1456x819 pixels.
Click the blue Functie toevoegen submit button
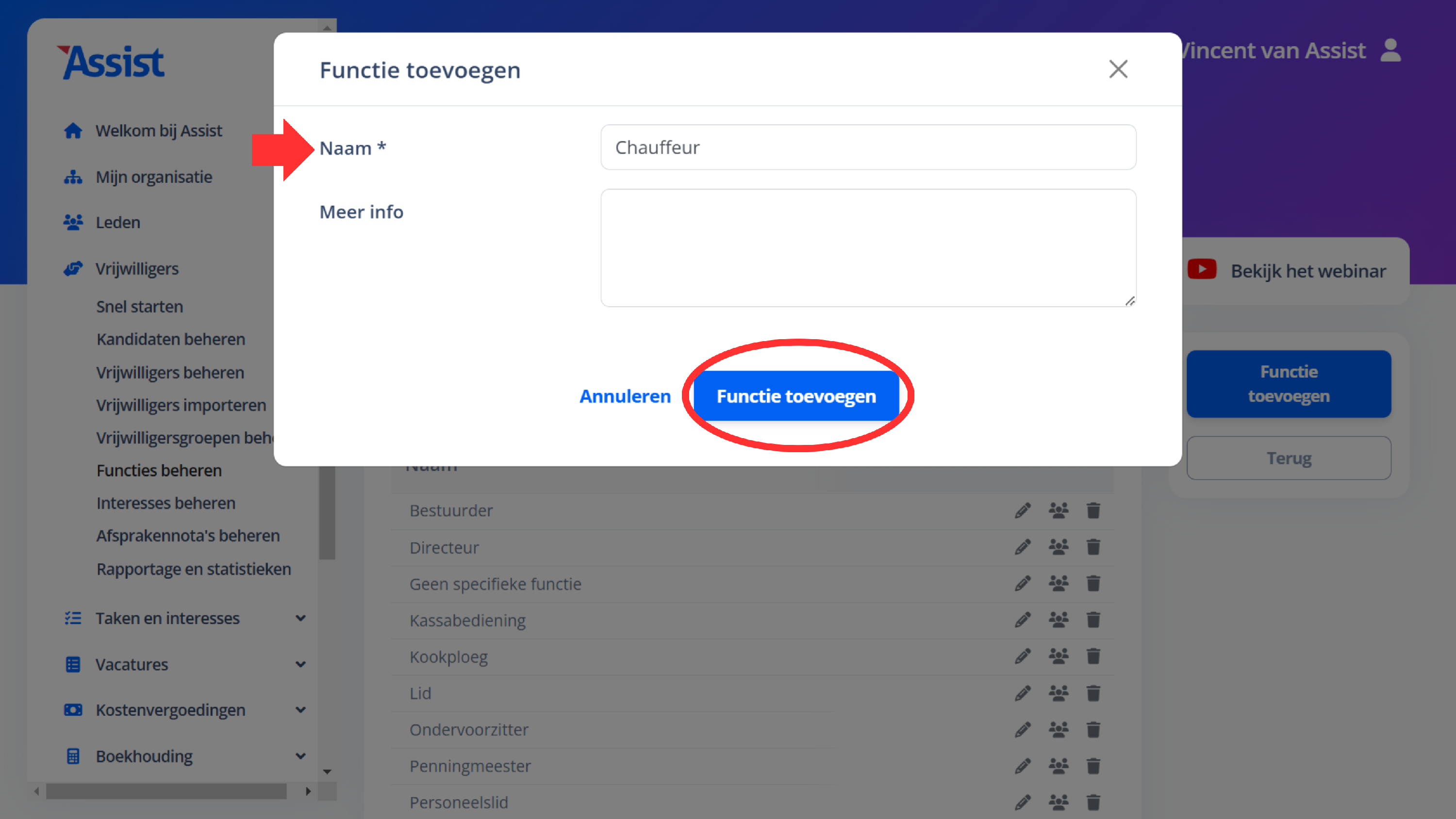point(796,395)
